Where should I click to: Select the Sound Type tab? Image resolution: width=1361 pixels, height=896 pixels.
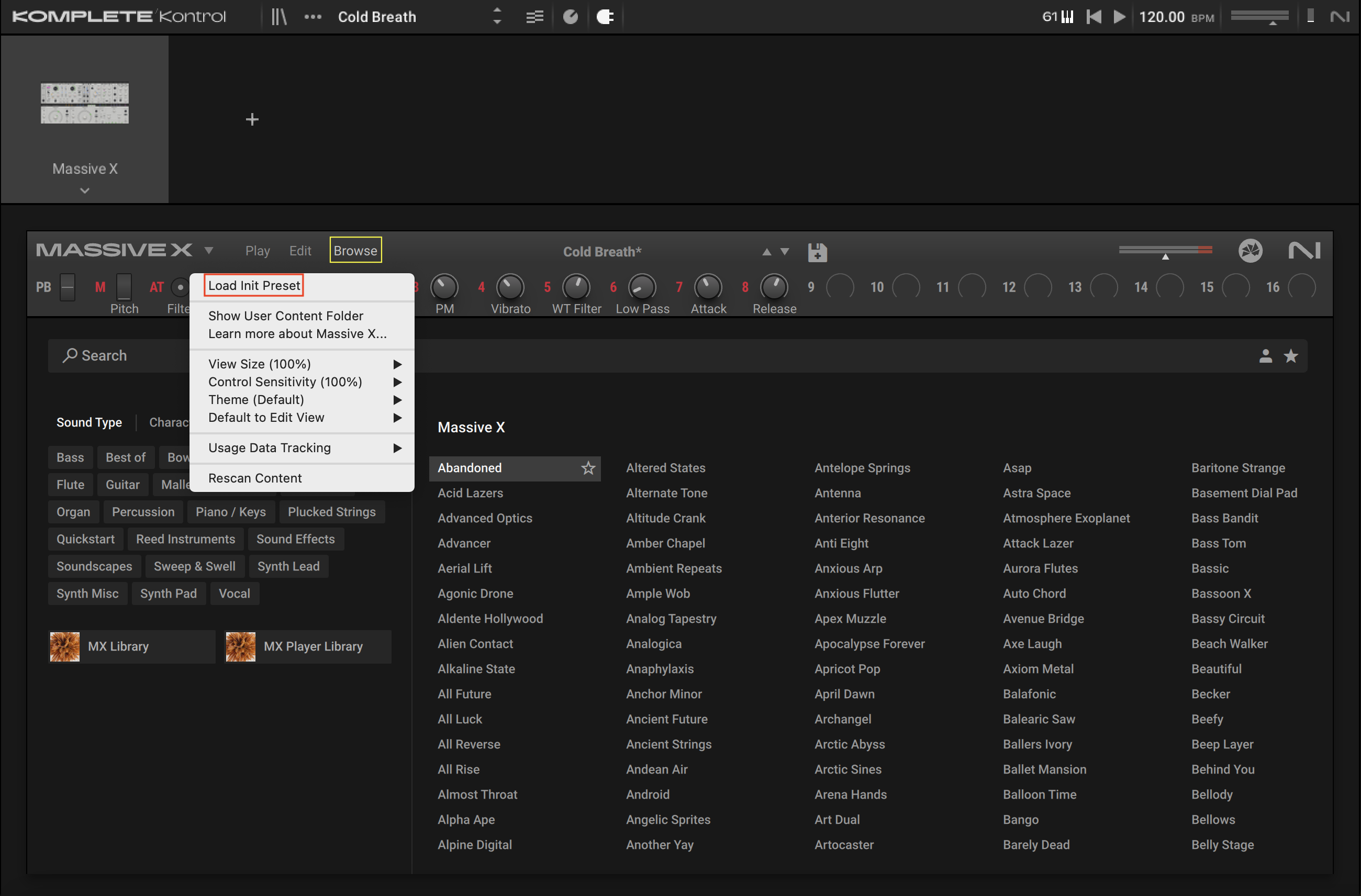[89, 422]
